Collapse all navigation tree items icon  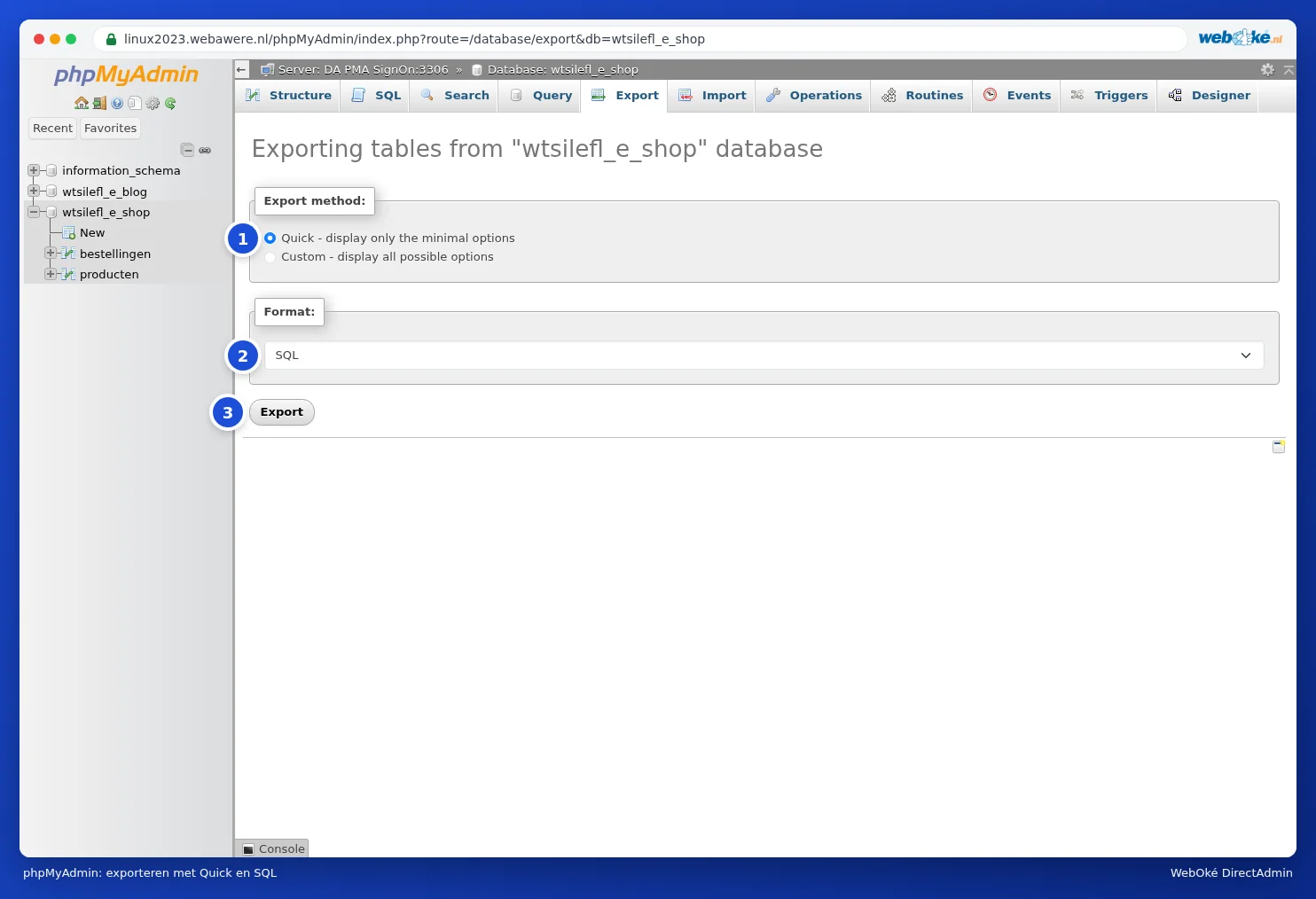187,150
